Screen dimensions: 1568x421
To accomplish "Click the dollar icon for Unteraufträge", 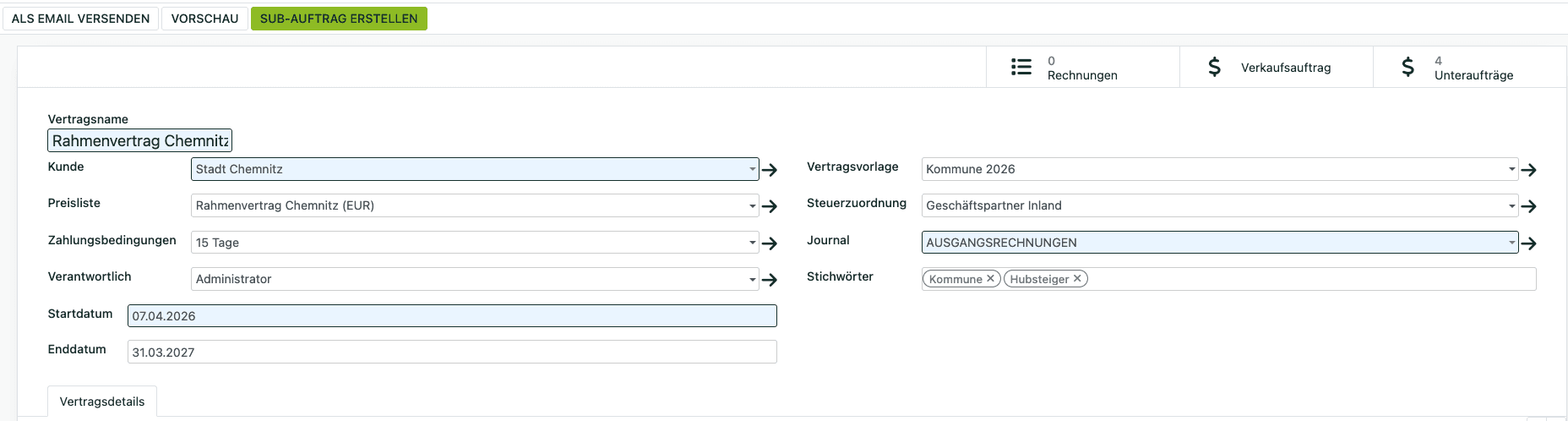I will (1407, 67).
